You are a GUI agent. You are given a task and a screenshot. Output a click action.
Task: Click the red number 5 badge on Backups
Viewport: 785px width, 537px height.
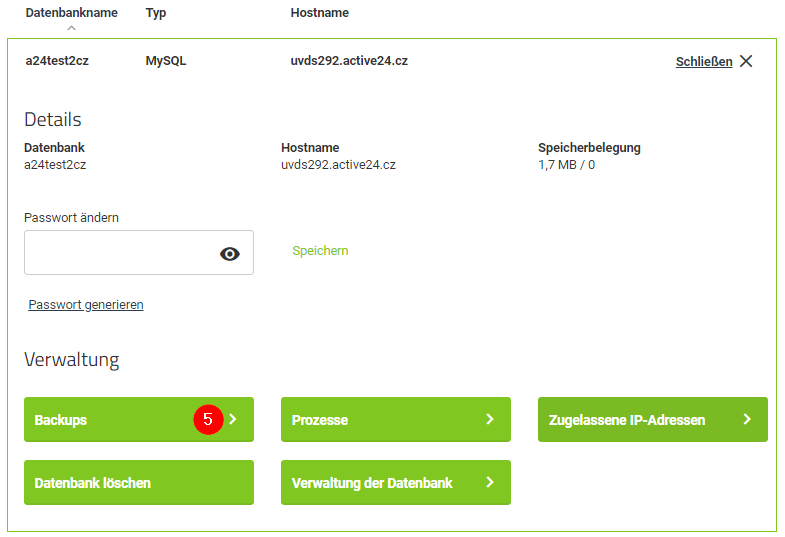[x=207, y=420]
